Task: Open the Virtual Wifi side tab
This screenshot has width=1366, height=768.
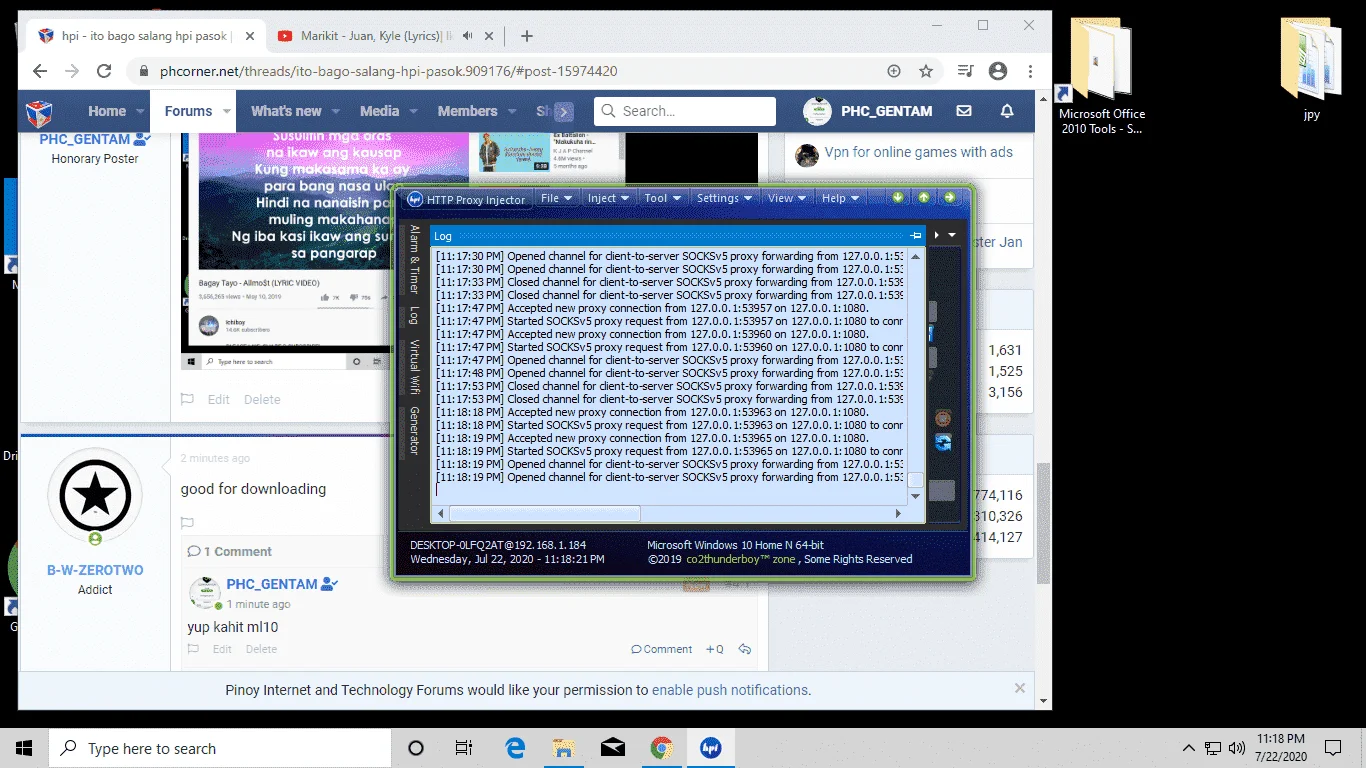Action: [414, 367]
